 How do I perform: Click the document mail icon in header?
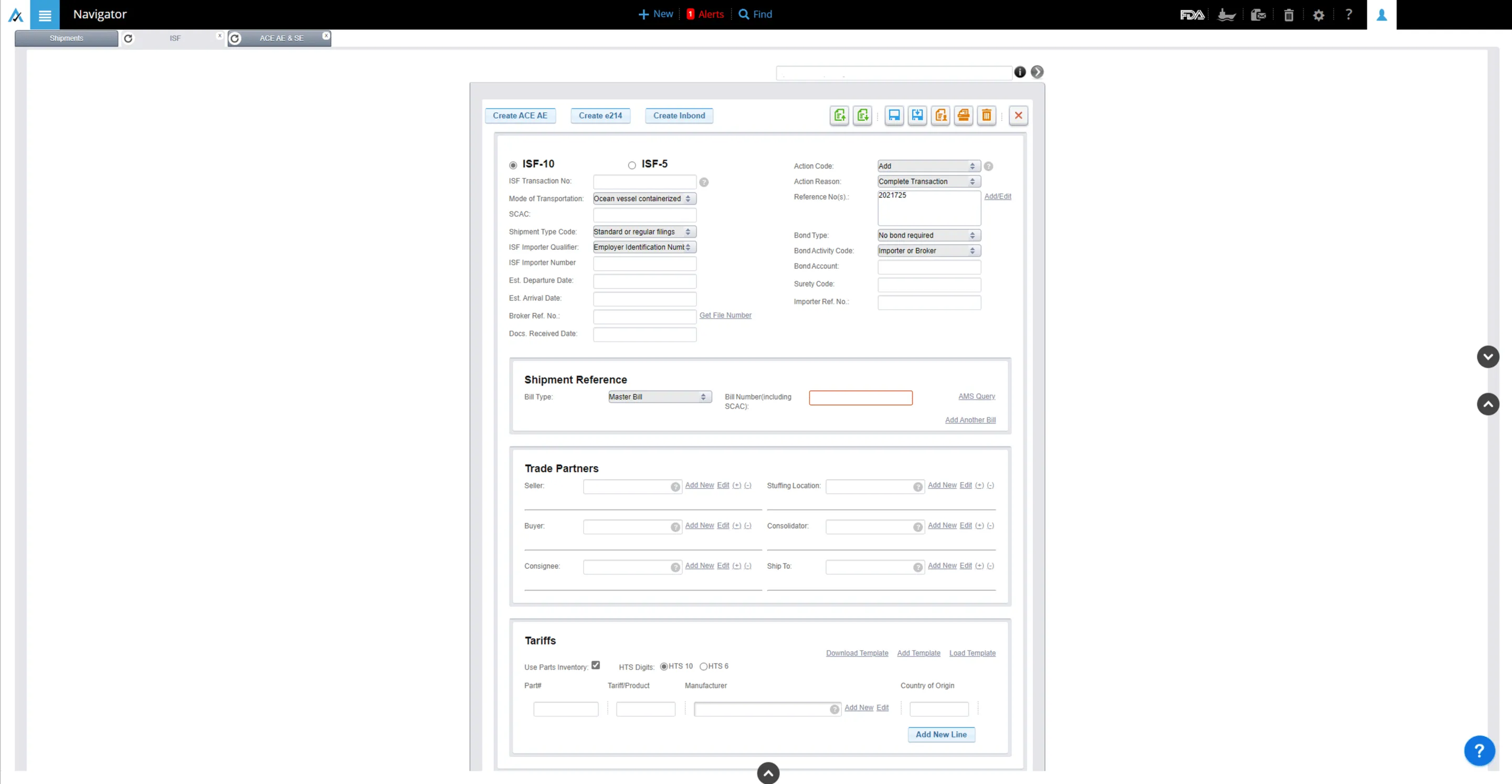coord(1257,15)
